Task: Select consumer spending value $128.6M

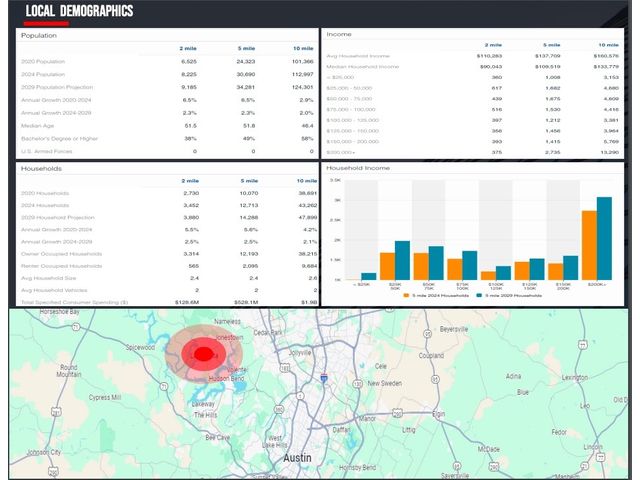Action: [187, 302]
